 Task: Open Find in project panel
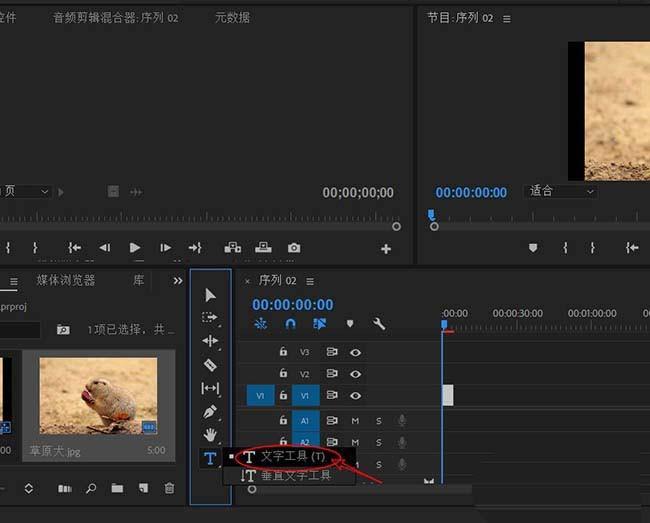click(91, 489)
